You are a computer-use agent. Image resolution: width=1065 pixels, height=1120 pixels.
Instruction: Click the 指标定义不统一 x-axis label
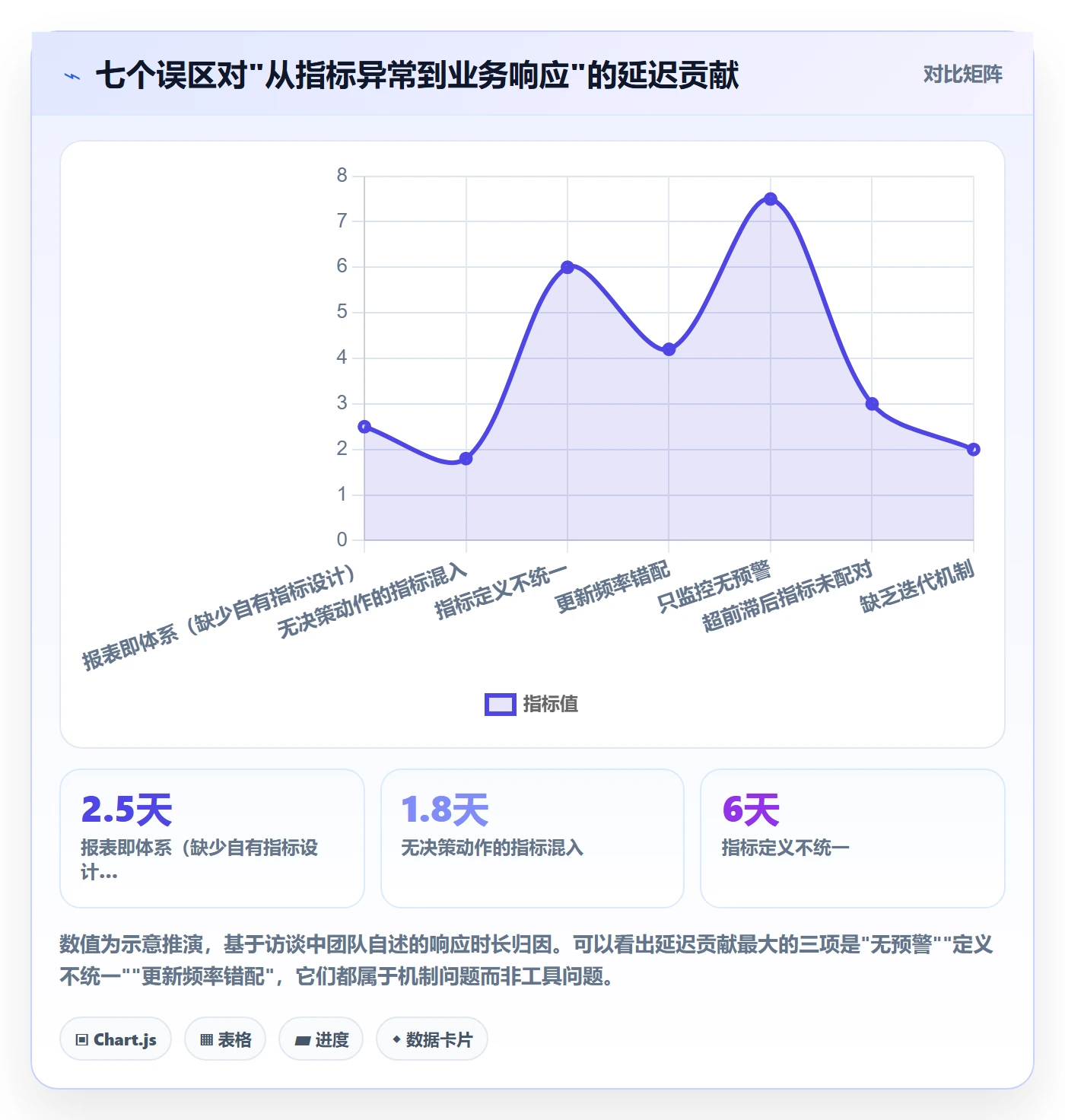coord(501,591)
